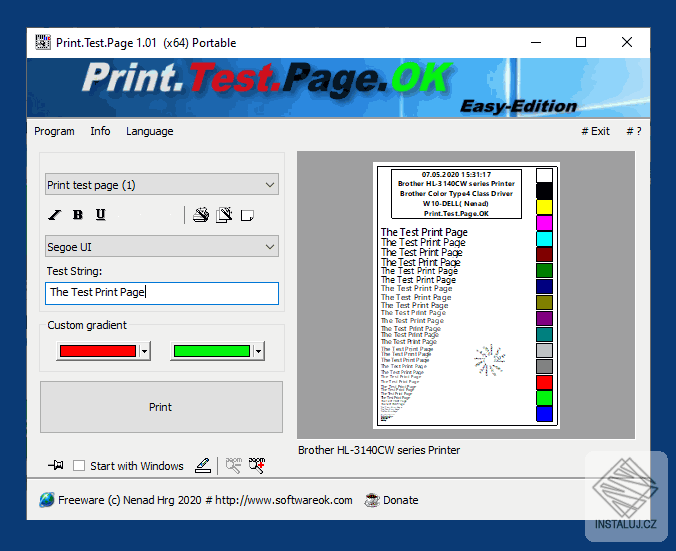Click the globe icon in the footer
This screenshot has height=551, width=676.
(47, 500)
